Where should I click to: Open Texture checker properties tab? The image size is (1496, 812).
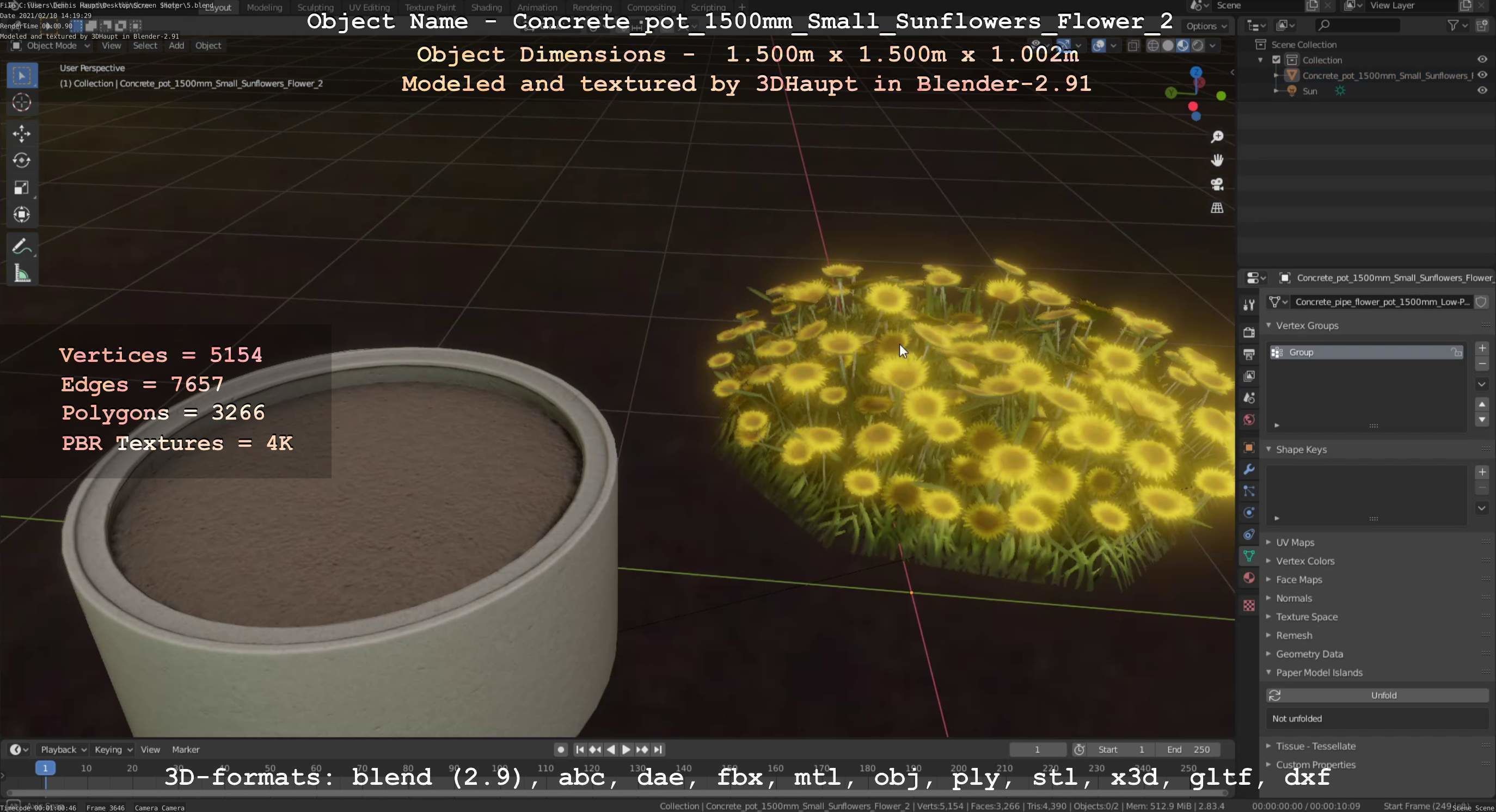click(1249, 605)
